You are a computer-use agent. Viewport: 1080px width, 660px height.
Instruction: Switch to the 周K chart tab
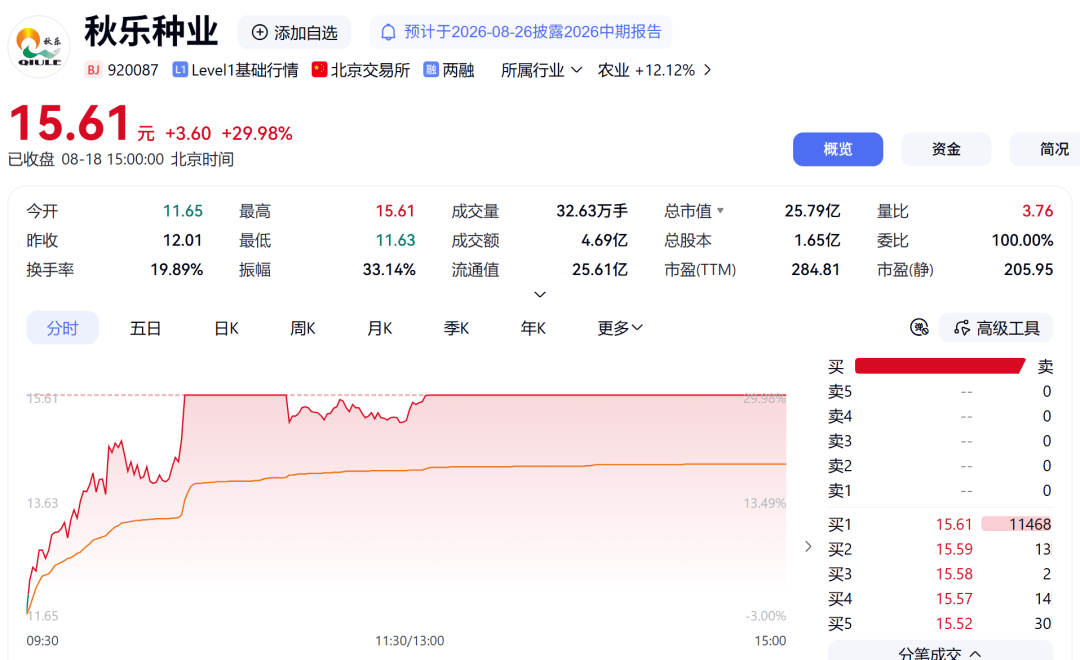tap(302, 328)
